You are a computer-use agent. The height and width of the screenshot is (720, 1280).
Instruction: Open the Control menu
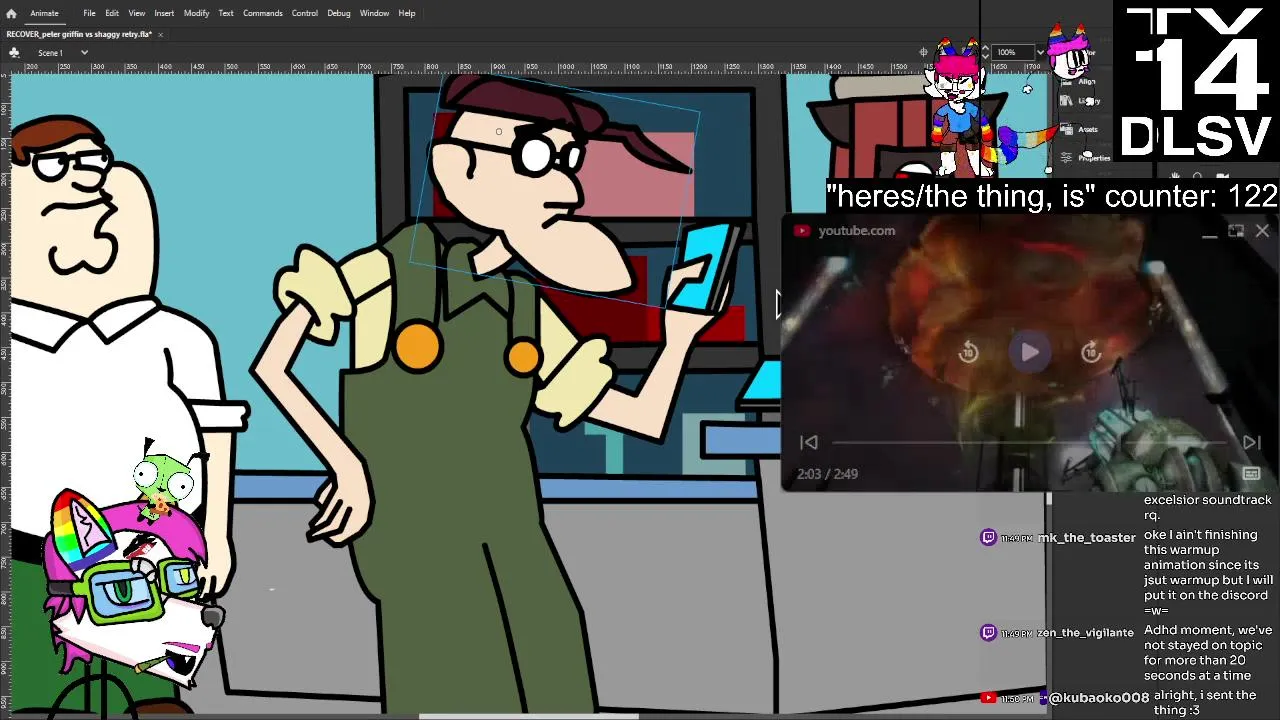click(305, 13)
